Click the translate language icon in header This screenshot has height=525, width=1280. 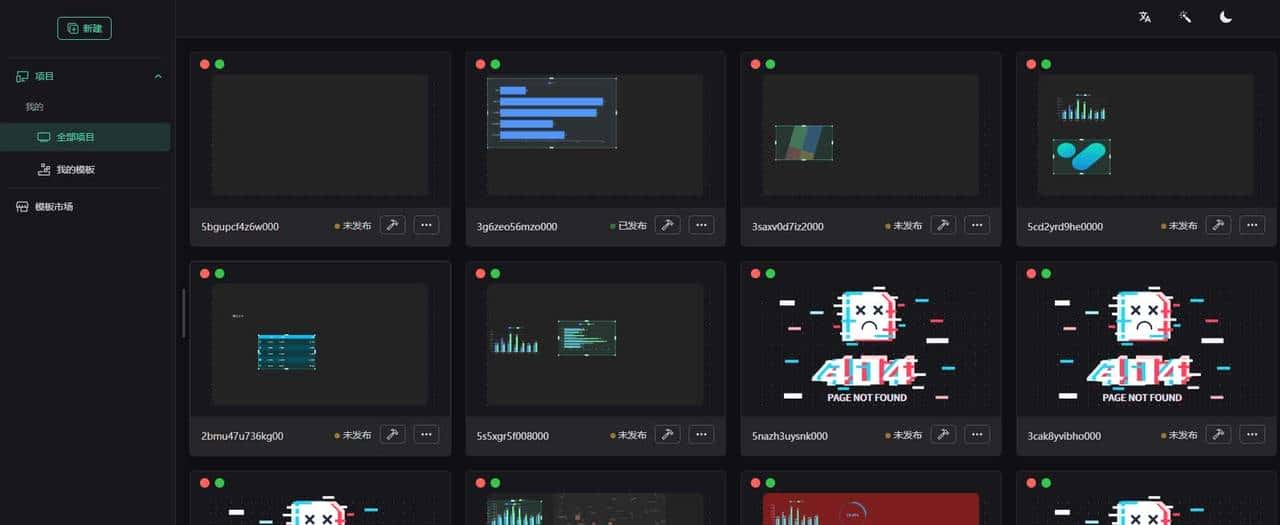[x=1145, y=17]
